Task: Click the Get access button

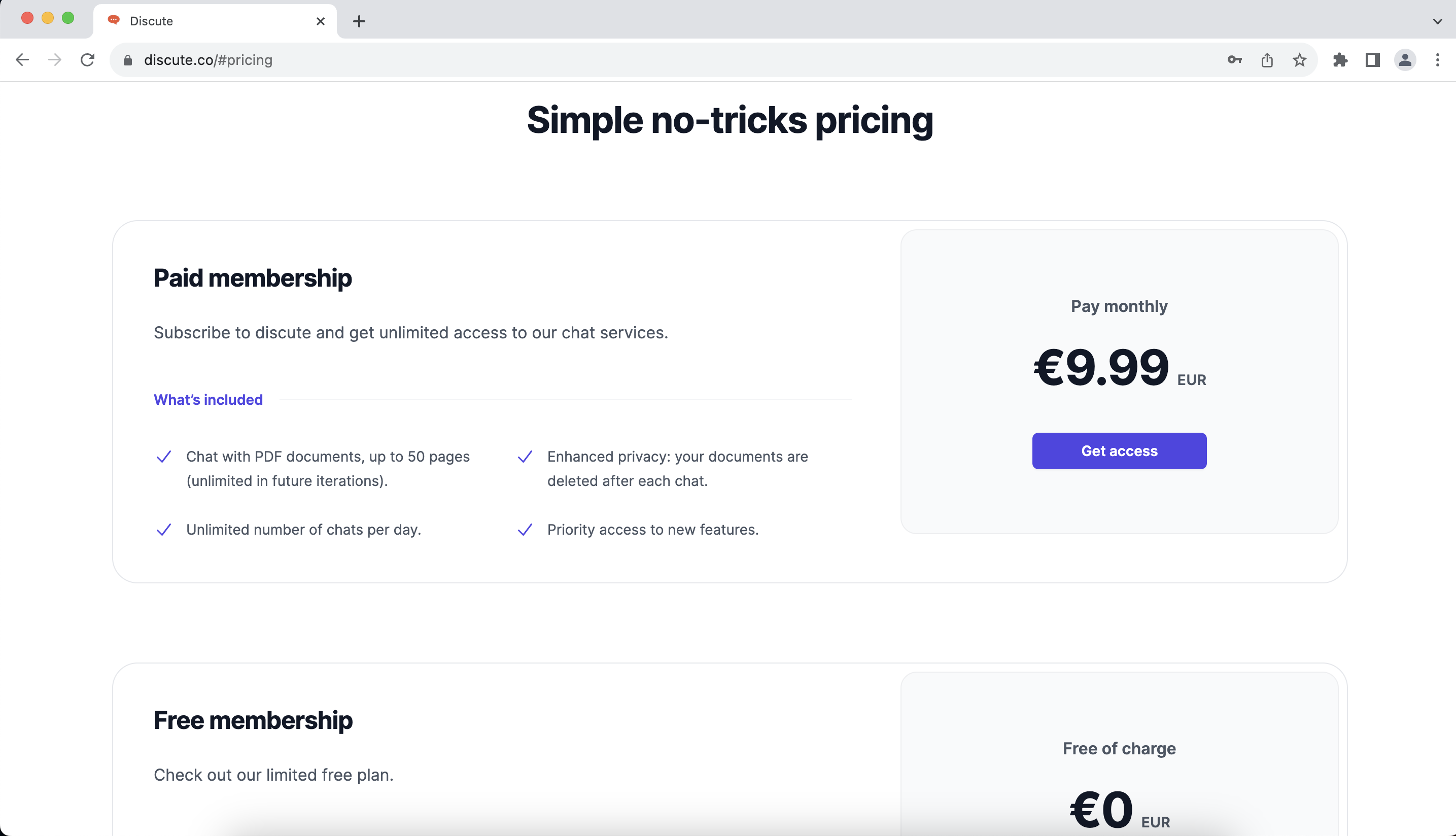Action: click(1119, 451)
